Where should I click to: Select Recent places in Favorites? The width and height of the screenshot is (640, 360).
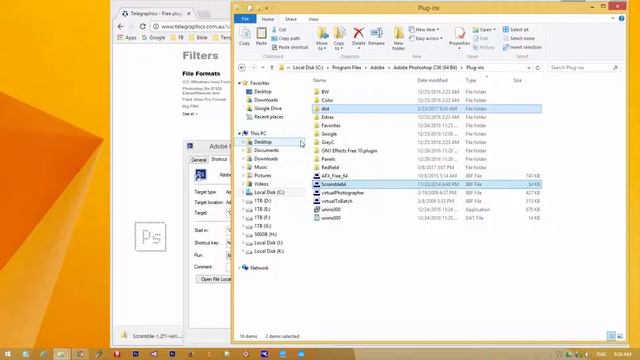(268, 117)
